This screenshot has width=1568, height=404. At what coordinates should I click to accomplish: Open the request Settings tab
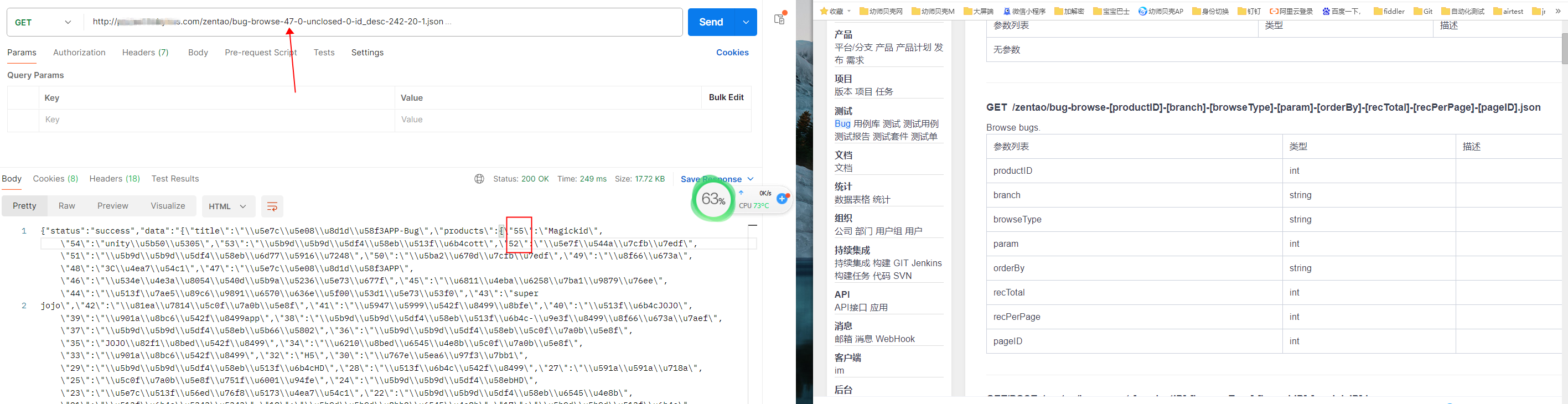[367, 53]
